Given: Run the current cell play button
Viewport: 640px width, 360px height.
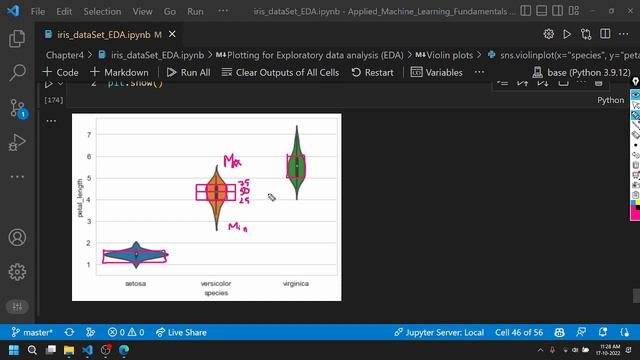Looking at the screenshot, I should [x=48, y=84].
